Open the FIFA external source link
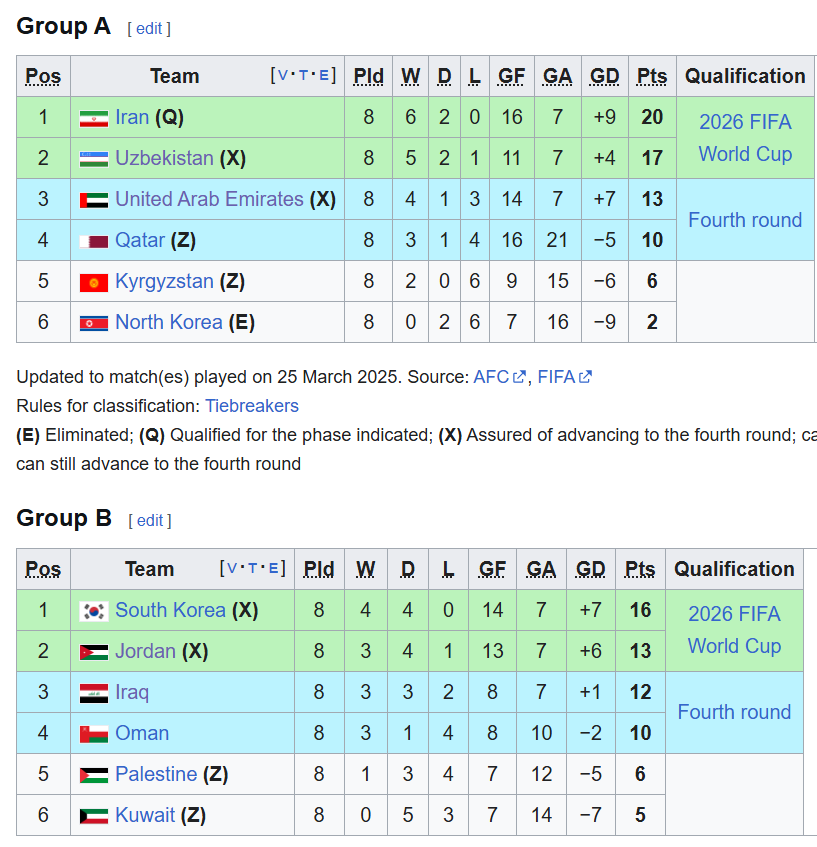 pyautogui.click(x=557, y=377)
